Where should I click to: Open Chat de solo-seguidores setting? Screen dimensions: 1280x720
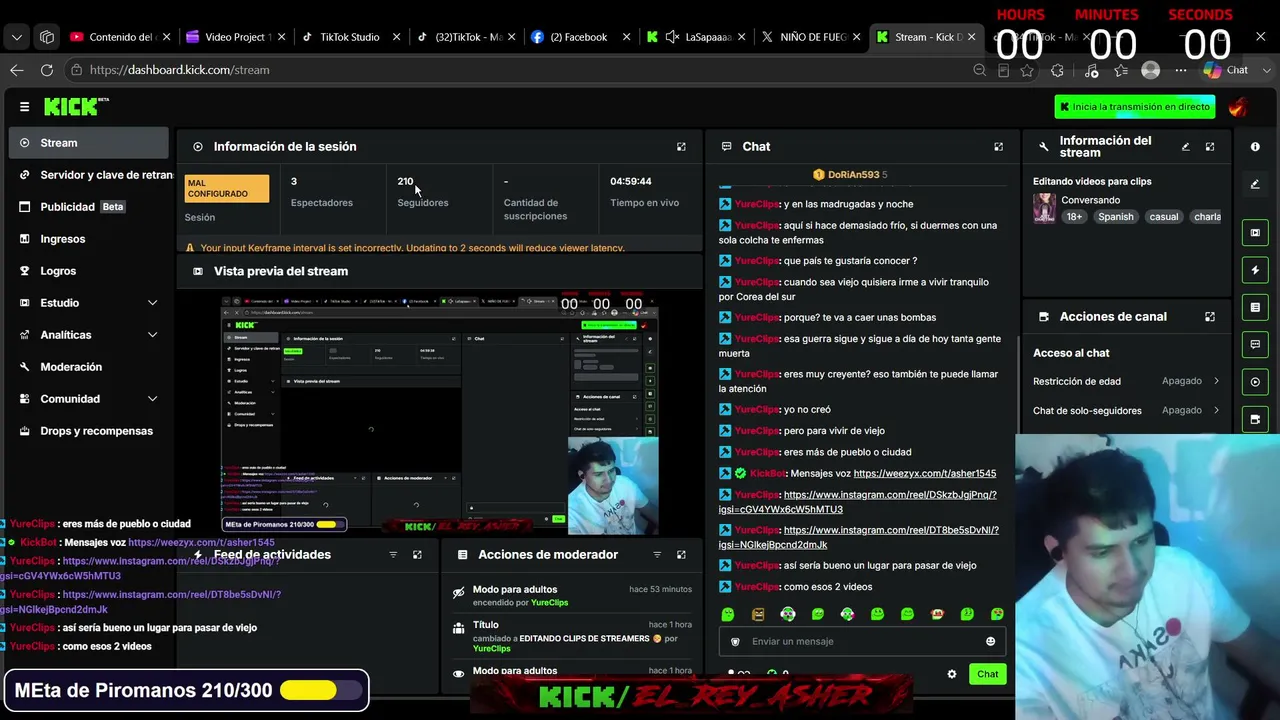[1126, 410]
